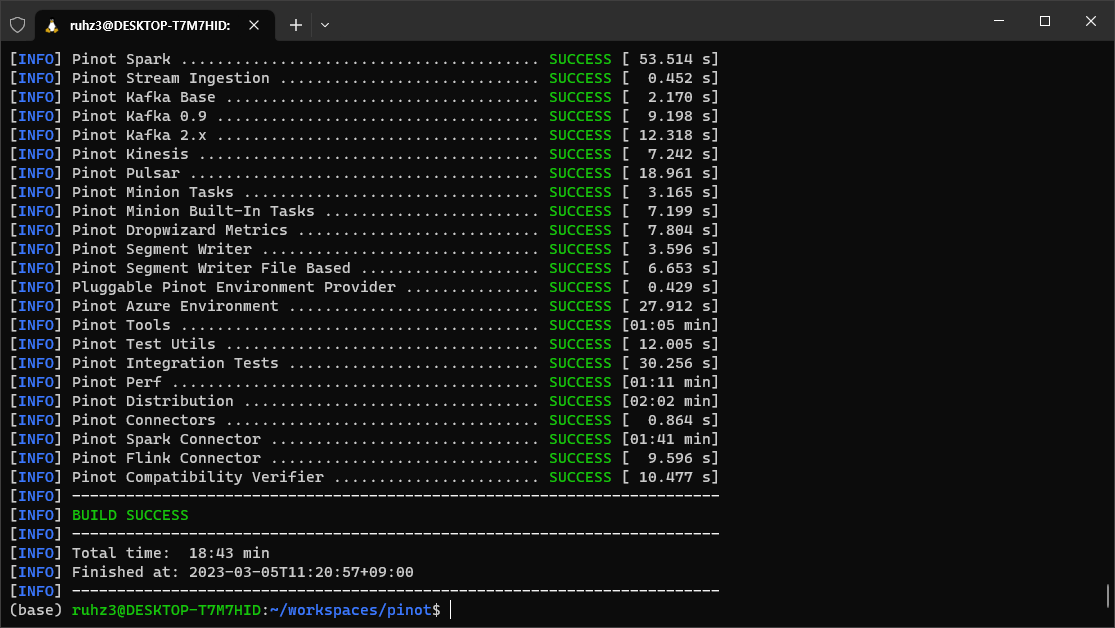1115x628 pixels.
Task: Click 'Pinot Kafka Base' text
Action: pyautogui.click(x=144, y=97)
